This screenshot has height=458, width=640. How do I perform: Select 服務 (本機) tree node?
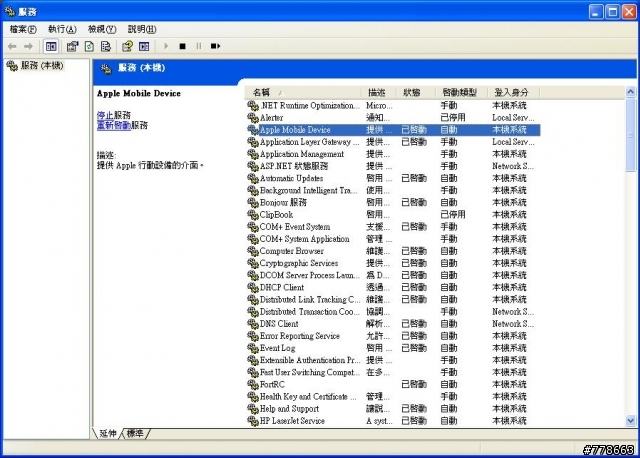click(36, 65)
